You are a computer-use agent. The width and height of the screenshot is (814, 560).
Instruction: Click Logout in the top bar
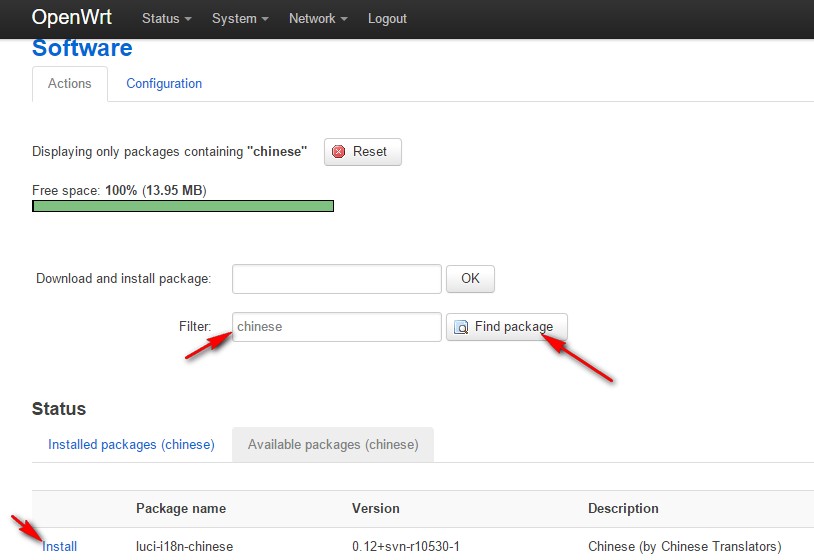pyautogui.click(x=387, y=19)
